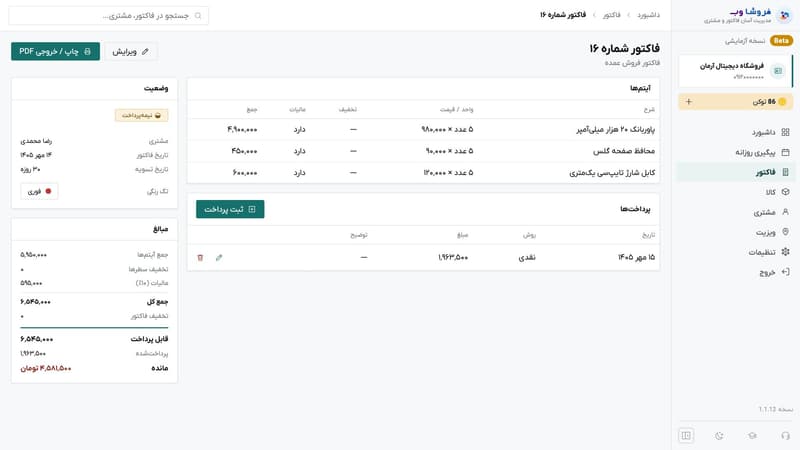Click the ۶۰۰,۰۰۰ total for the charging cable row
This screenshot has height=450, width=800.
pos(245,173)
